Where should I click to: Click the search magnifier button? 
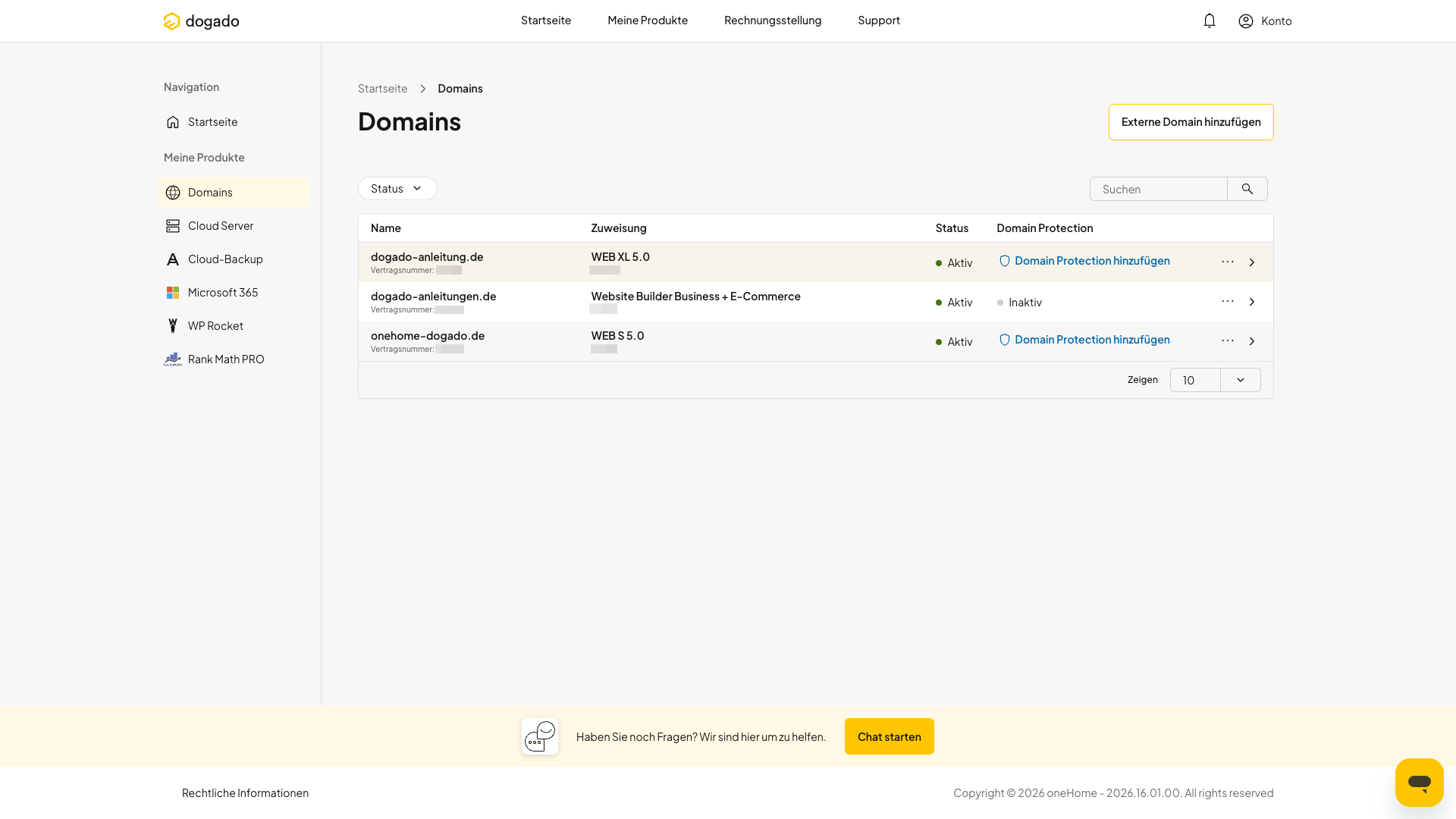pyautogui.click(x=1247, y=189)
